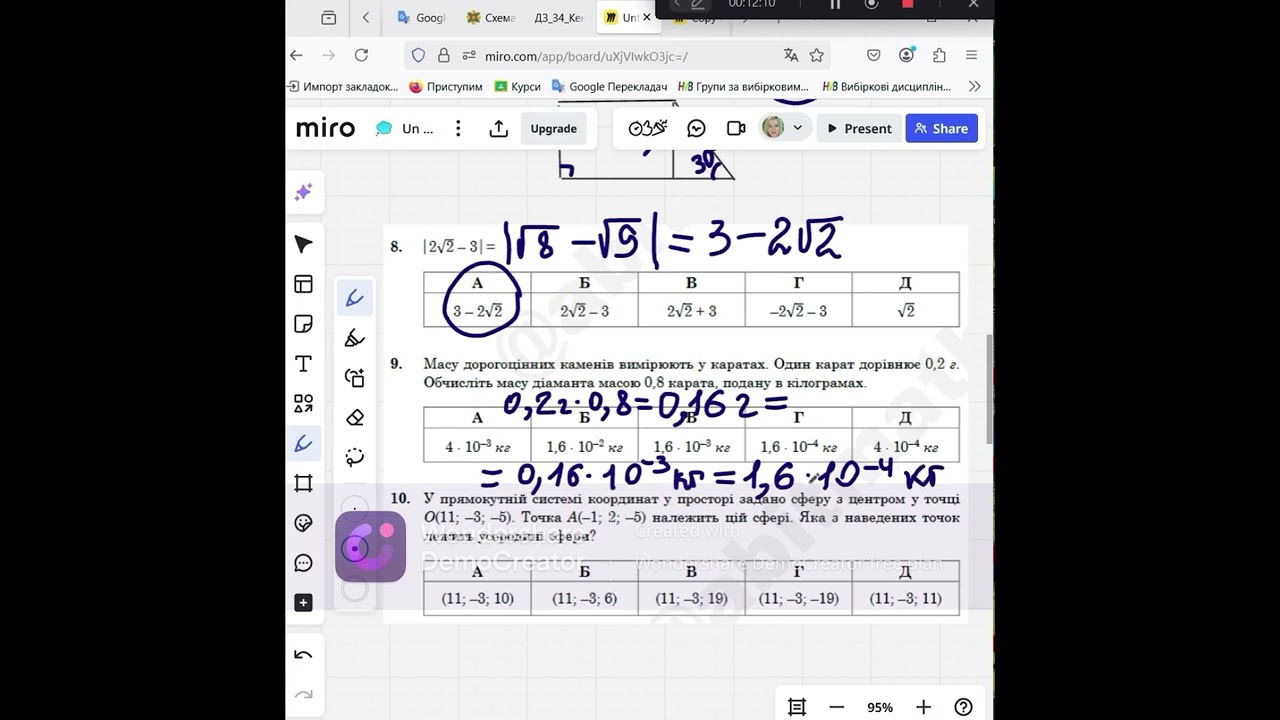
Task: Undo the last action
Action: coord(304,655)
